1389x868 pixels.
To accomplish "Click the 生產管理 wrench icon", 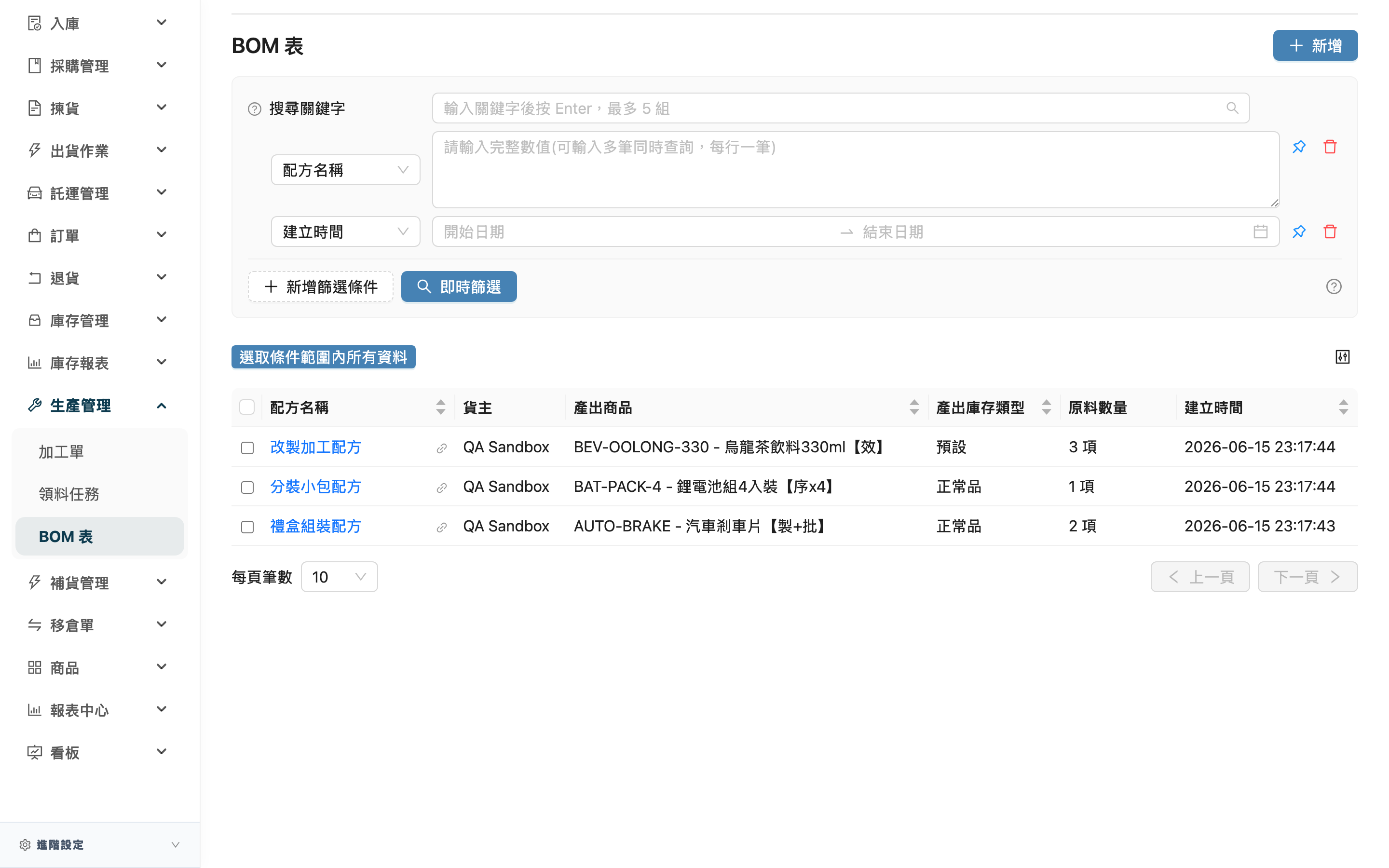I will click(34, 405).
